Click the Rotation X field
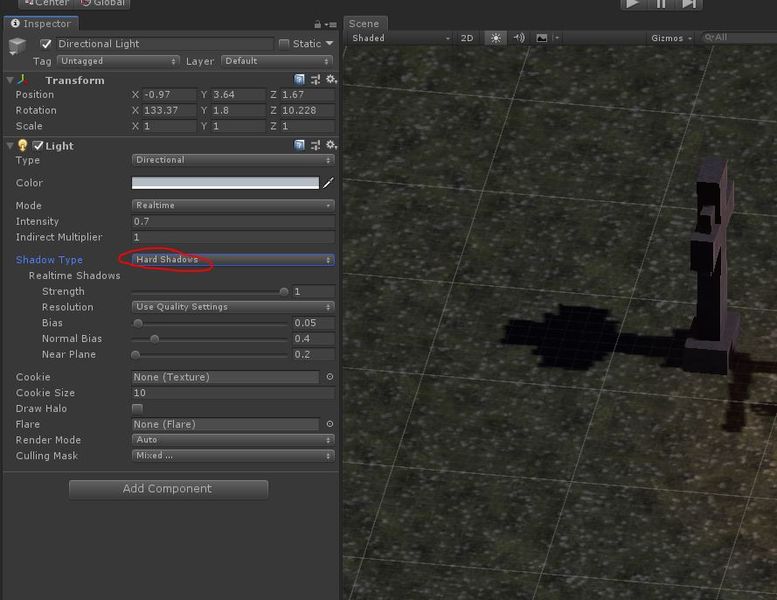The height and width of the screenshot is (600, 777). tap(169, 110)
